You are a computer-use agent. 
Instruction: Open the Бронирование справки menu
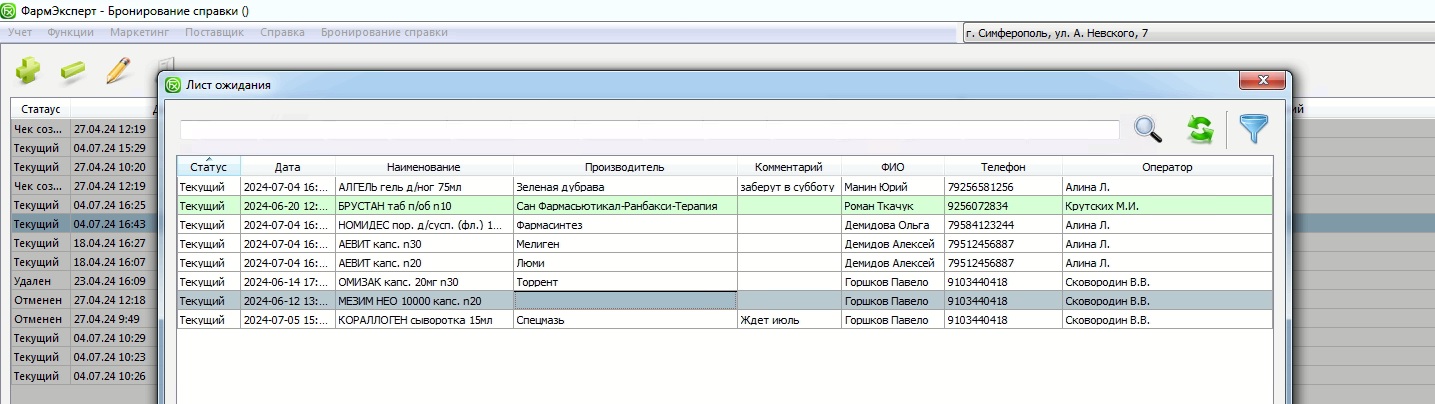coord(384,32)
